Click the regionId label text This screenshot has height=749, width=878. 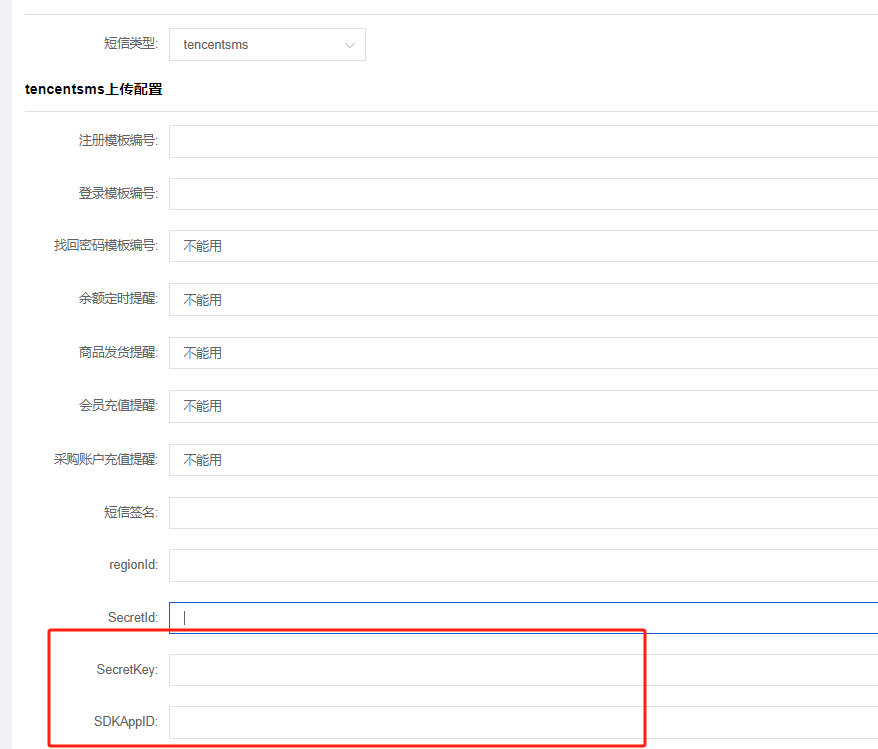click(133, 565)
